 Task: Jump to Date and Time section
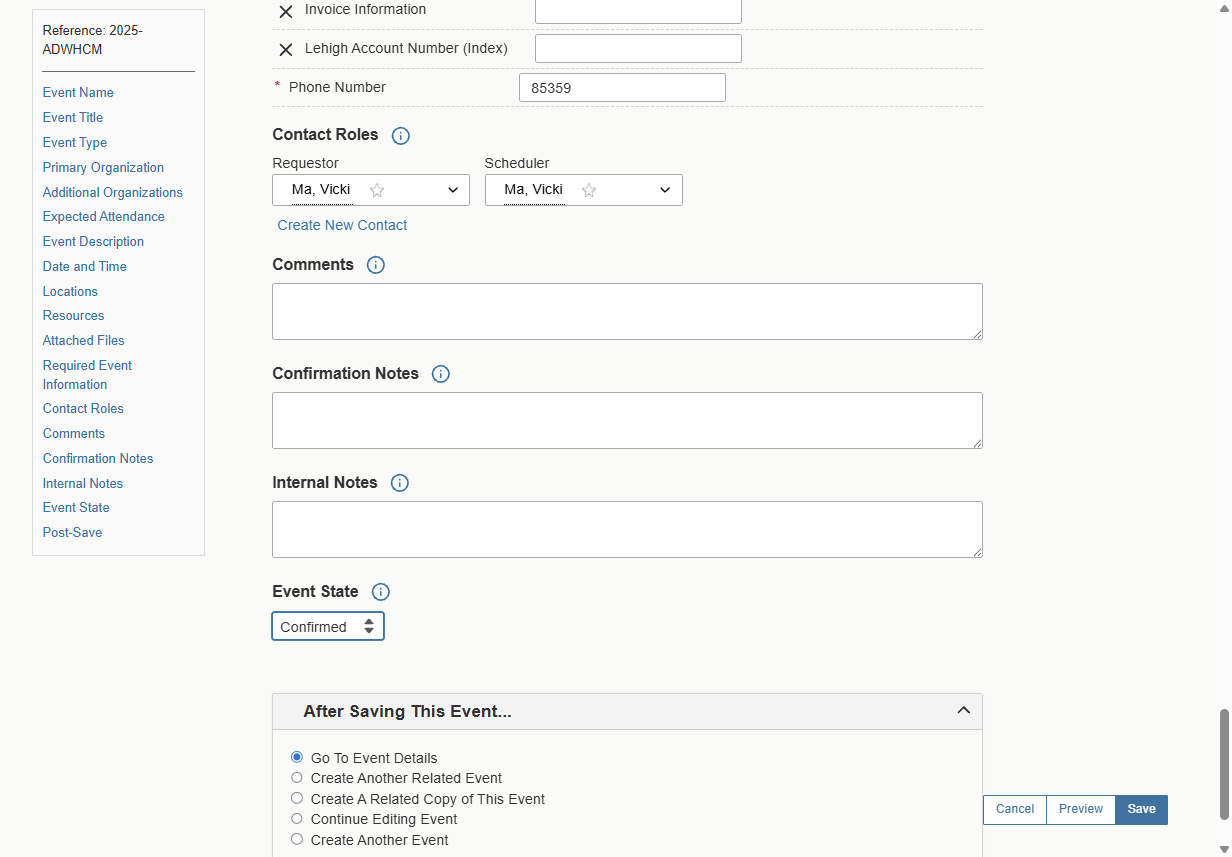(x=85, y=266)
